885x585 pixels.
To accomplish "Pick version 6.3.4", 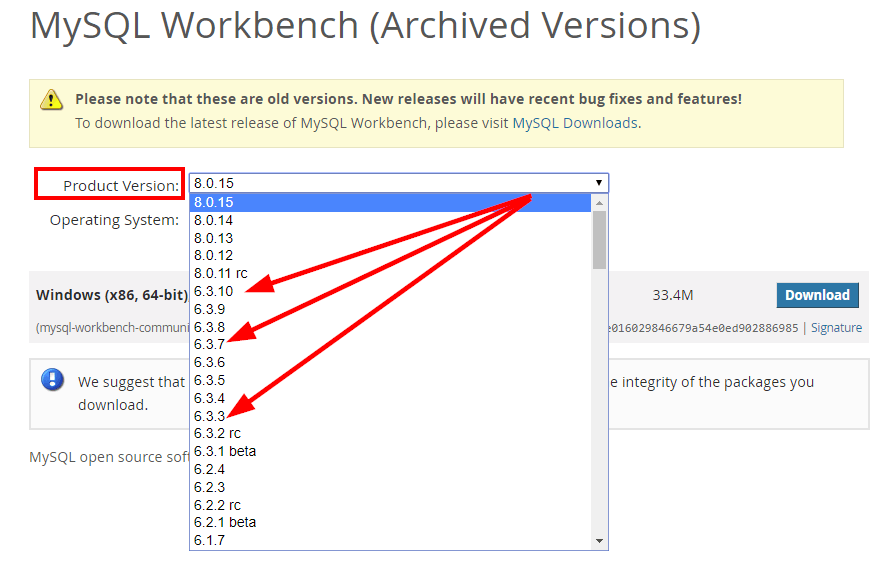I will (x=390, y=399).
